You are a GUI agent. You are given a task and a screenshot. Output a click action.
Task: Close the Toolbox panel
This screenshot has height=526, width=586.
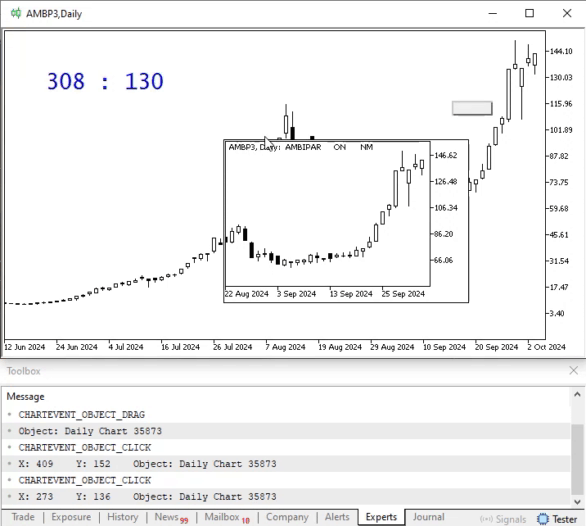pos(573,370)
